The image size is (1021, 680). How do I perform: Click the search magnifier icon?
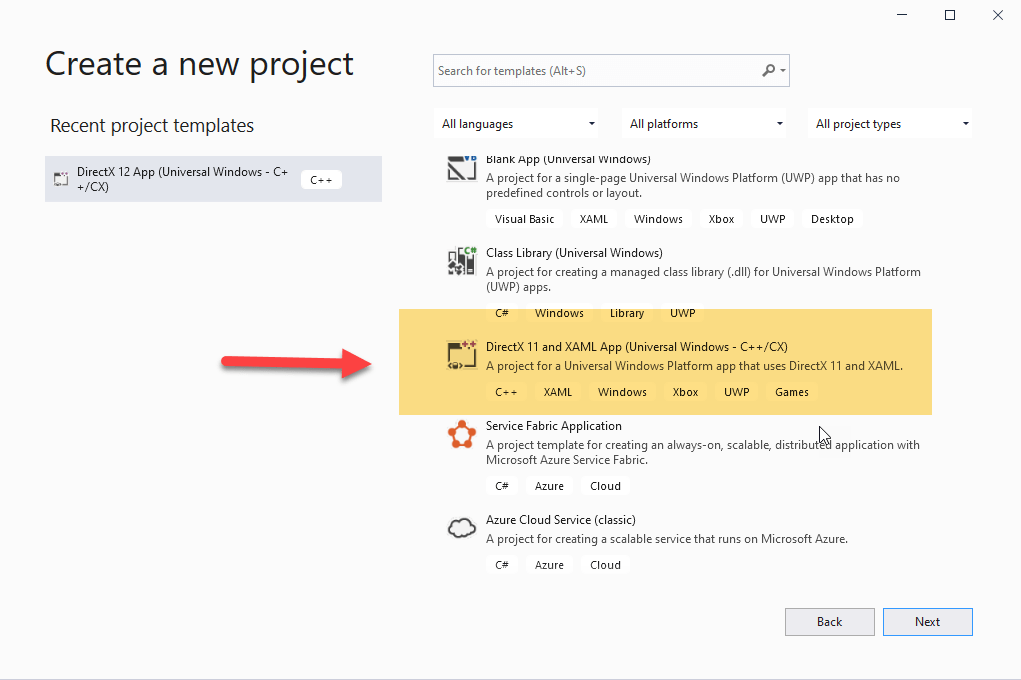(x=769, y=71)
